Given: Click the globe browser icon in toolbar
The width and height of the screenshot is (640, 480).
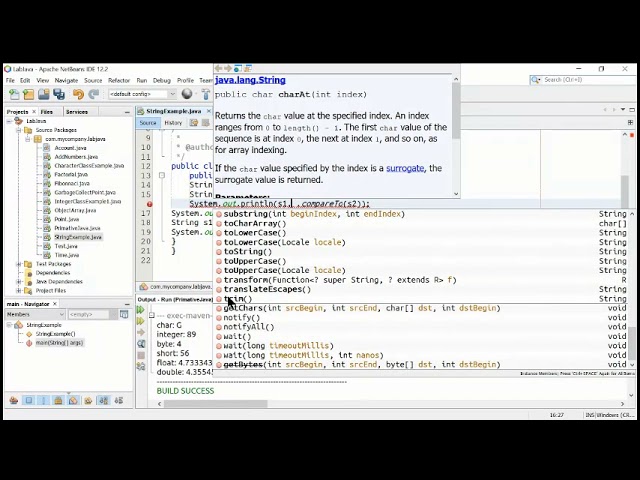Looking at the screenshot, I should [x=187, y=94].
